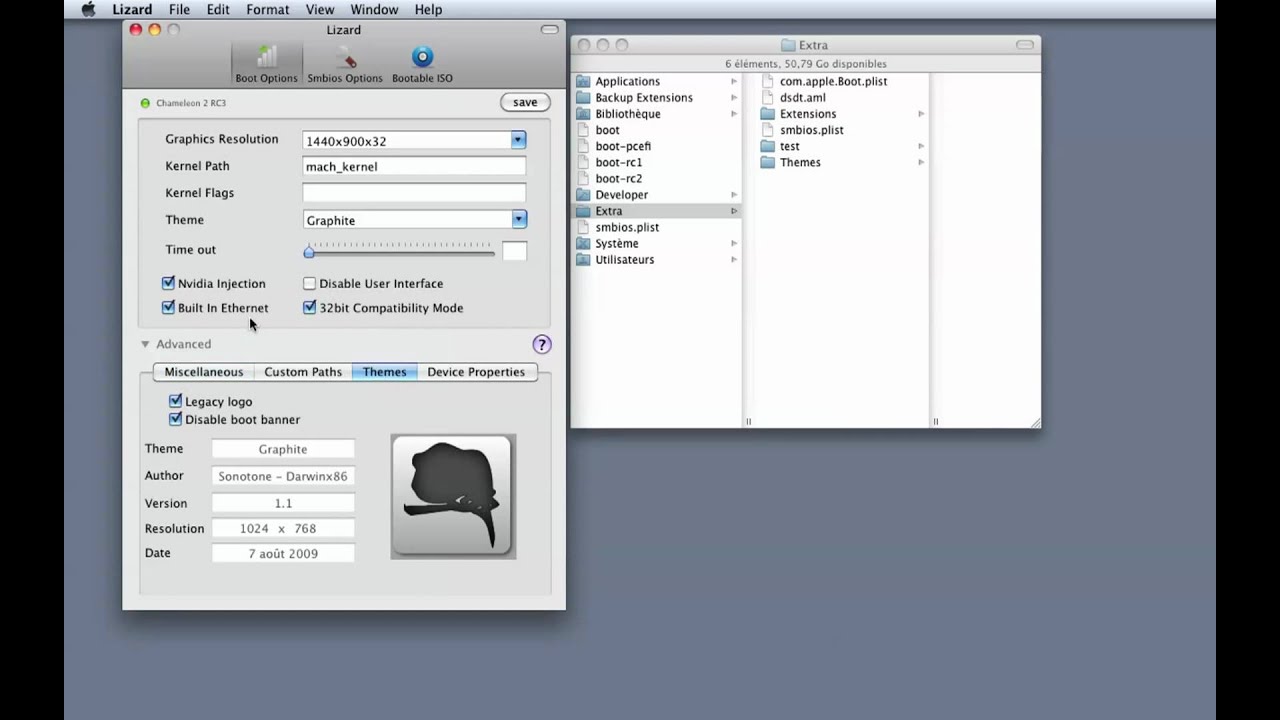Collapse the Advanced disclosure triangle
The image size is (1280, 720).
pyautogui.click(x=145, y=344)
